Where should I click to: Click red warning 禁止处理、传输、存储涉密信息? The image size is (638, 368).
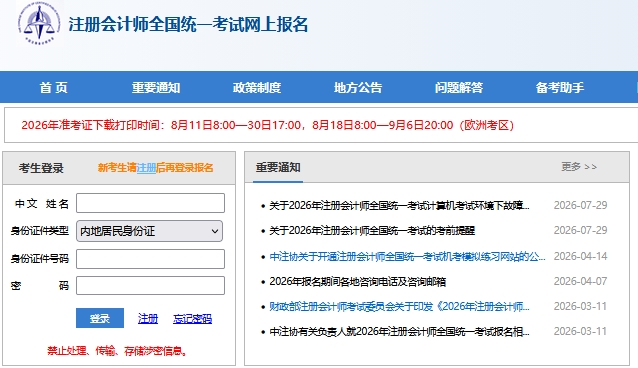point(117,350)
